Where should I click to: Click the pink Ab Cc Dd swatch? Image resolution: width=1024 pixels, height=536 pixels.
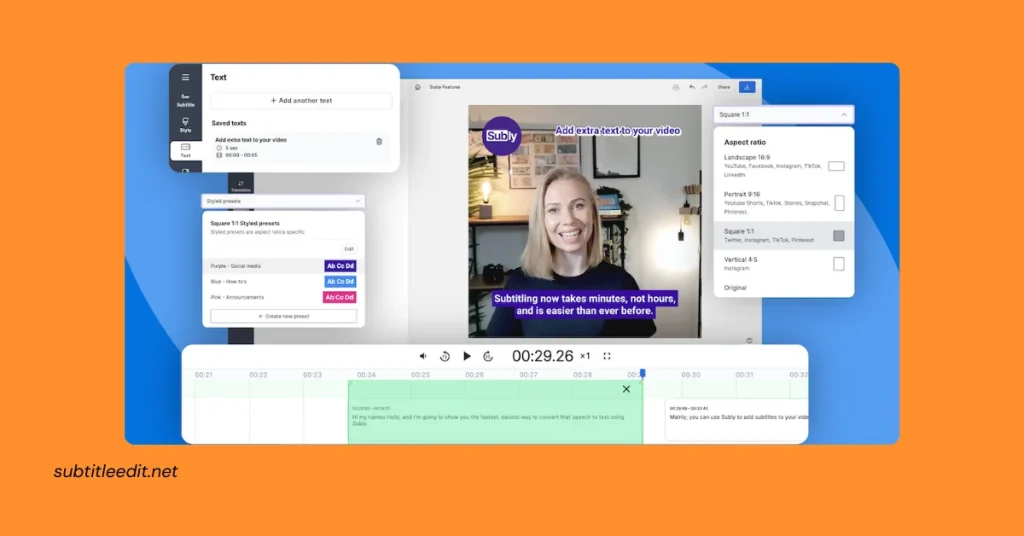[340, 297]
